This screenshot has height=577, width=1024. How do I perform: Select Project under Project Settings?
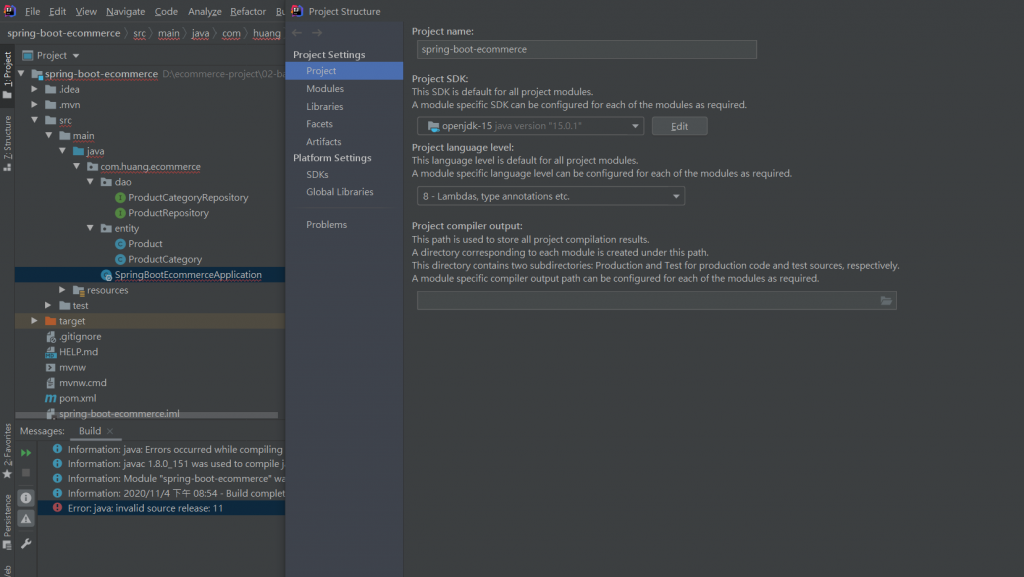pyautogui.click(x=344, y=71)
